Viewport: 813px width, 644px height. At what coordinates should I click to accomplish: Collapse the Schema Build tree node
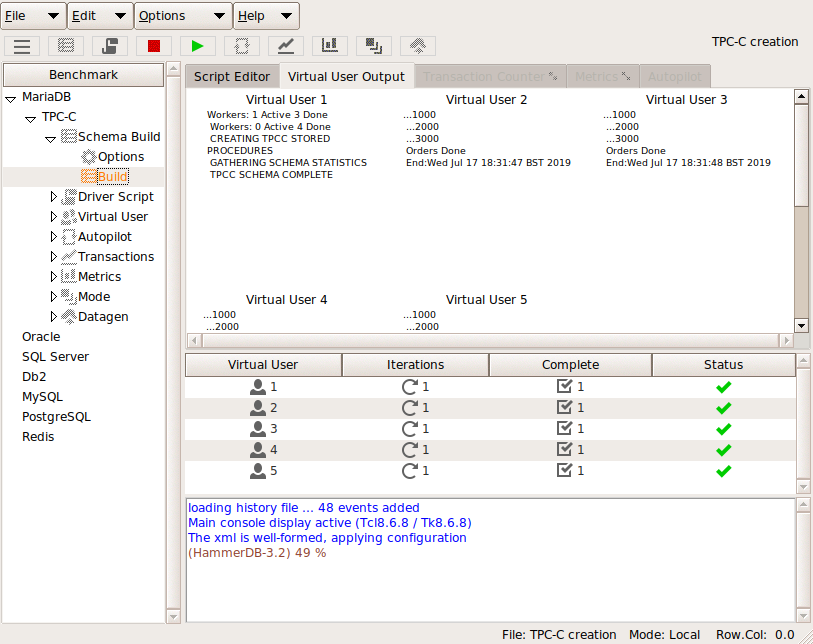(50, 138)
